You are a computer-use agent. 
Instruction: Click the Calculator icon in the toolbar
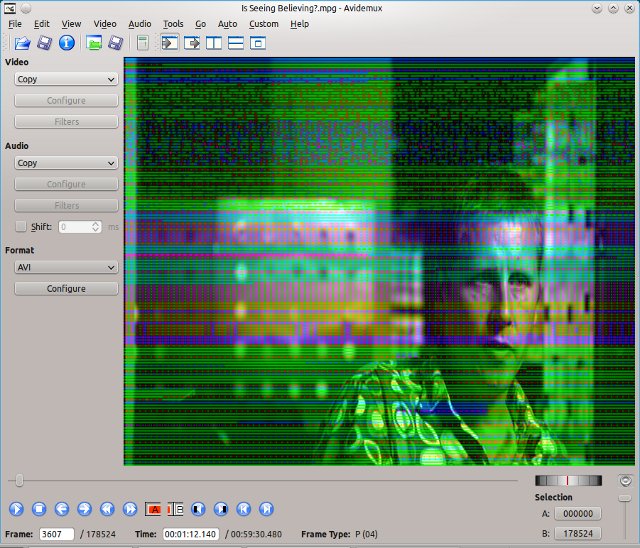143,43
